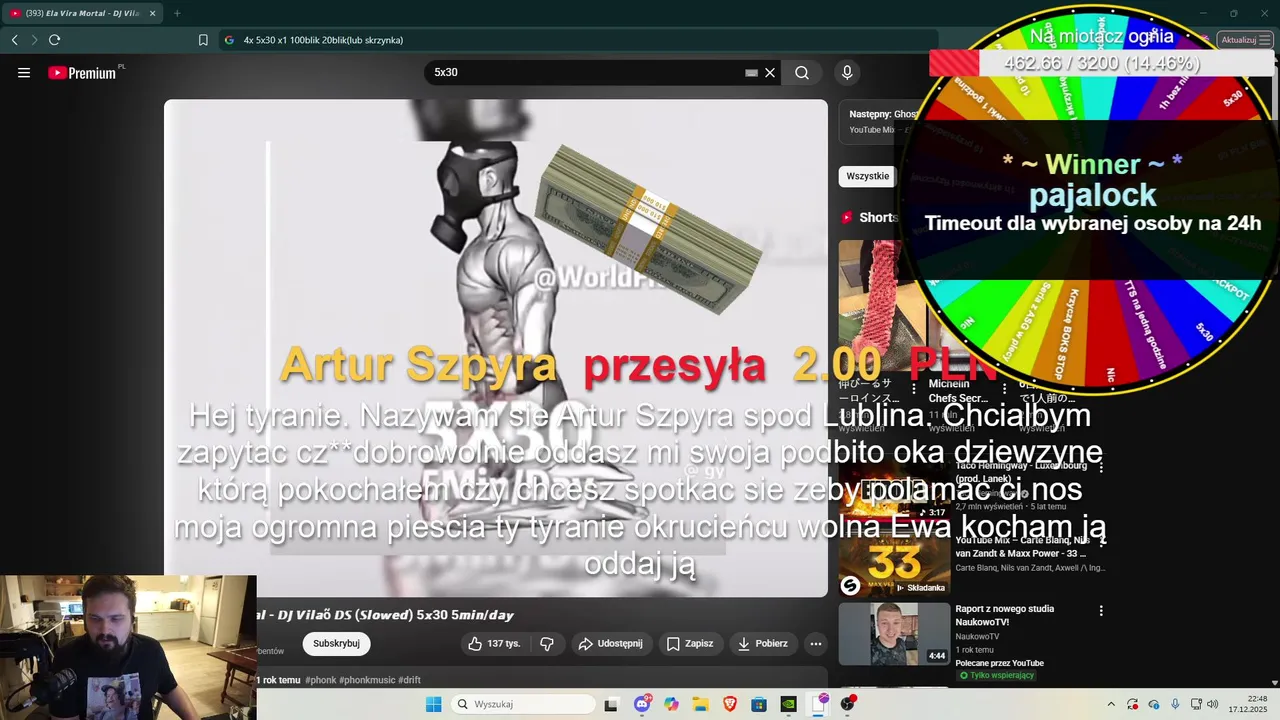
Task: Go to YouTube Premium home logo
Action: 84,72
